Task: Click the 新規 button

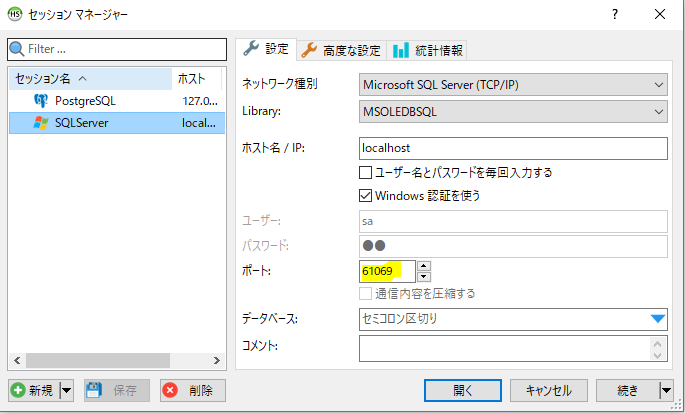Action: [x=35, y=390]
